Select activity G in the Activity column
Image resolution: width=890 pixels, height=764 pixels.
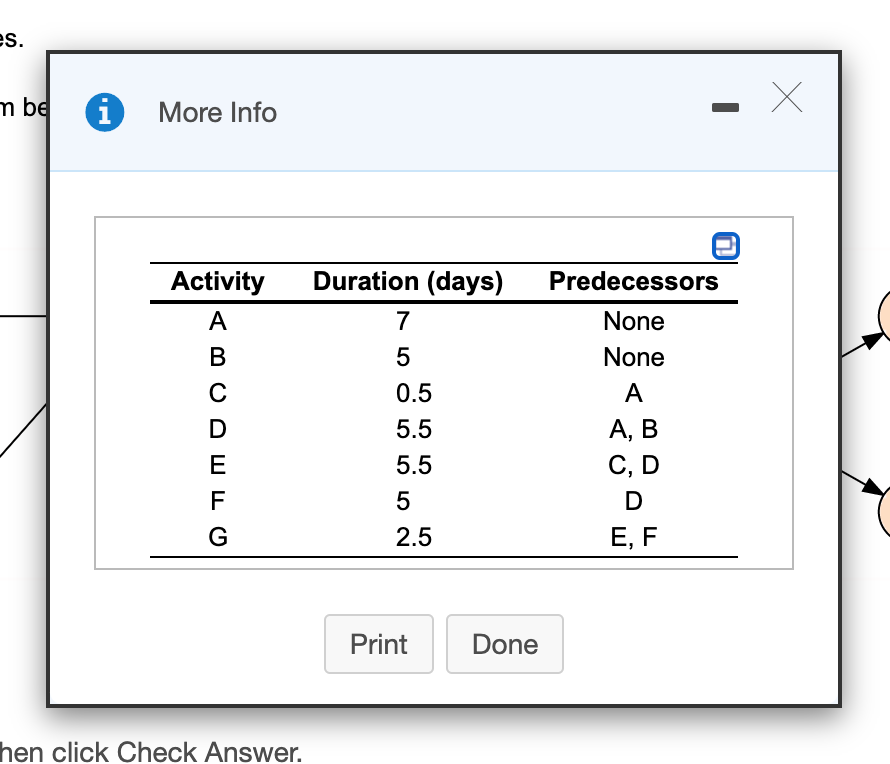(217, 537)
